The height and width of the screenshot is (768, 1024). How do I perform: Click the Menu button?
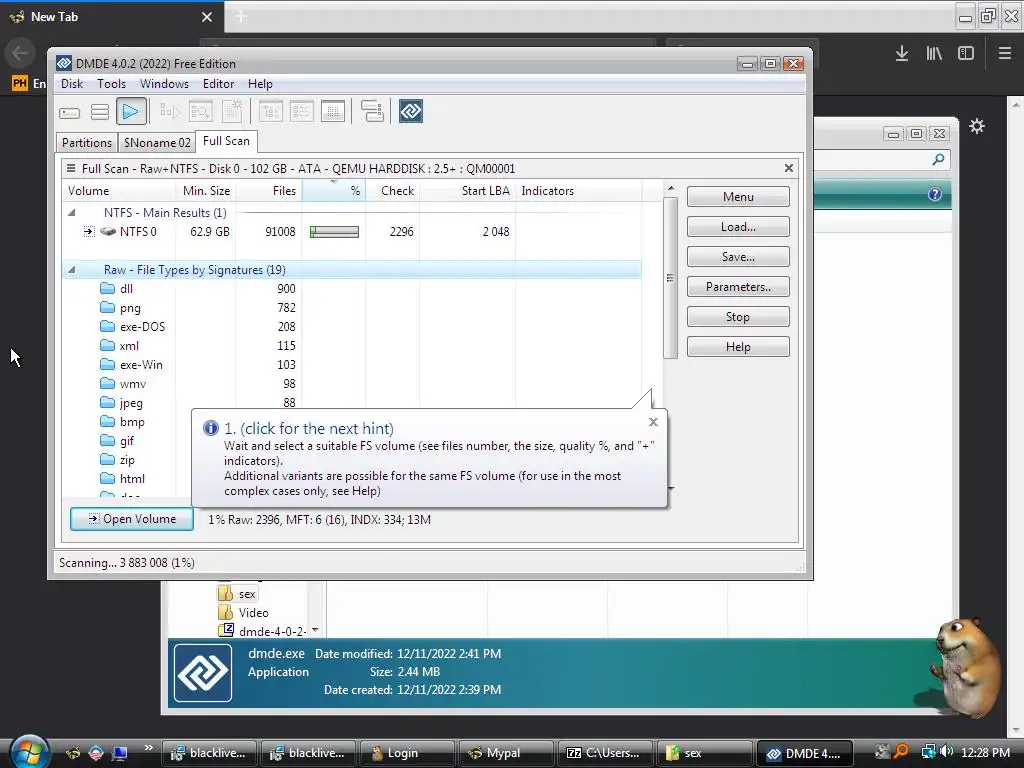738,197
